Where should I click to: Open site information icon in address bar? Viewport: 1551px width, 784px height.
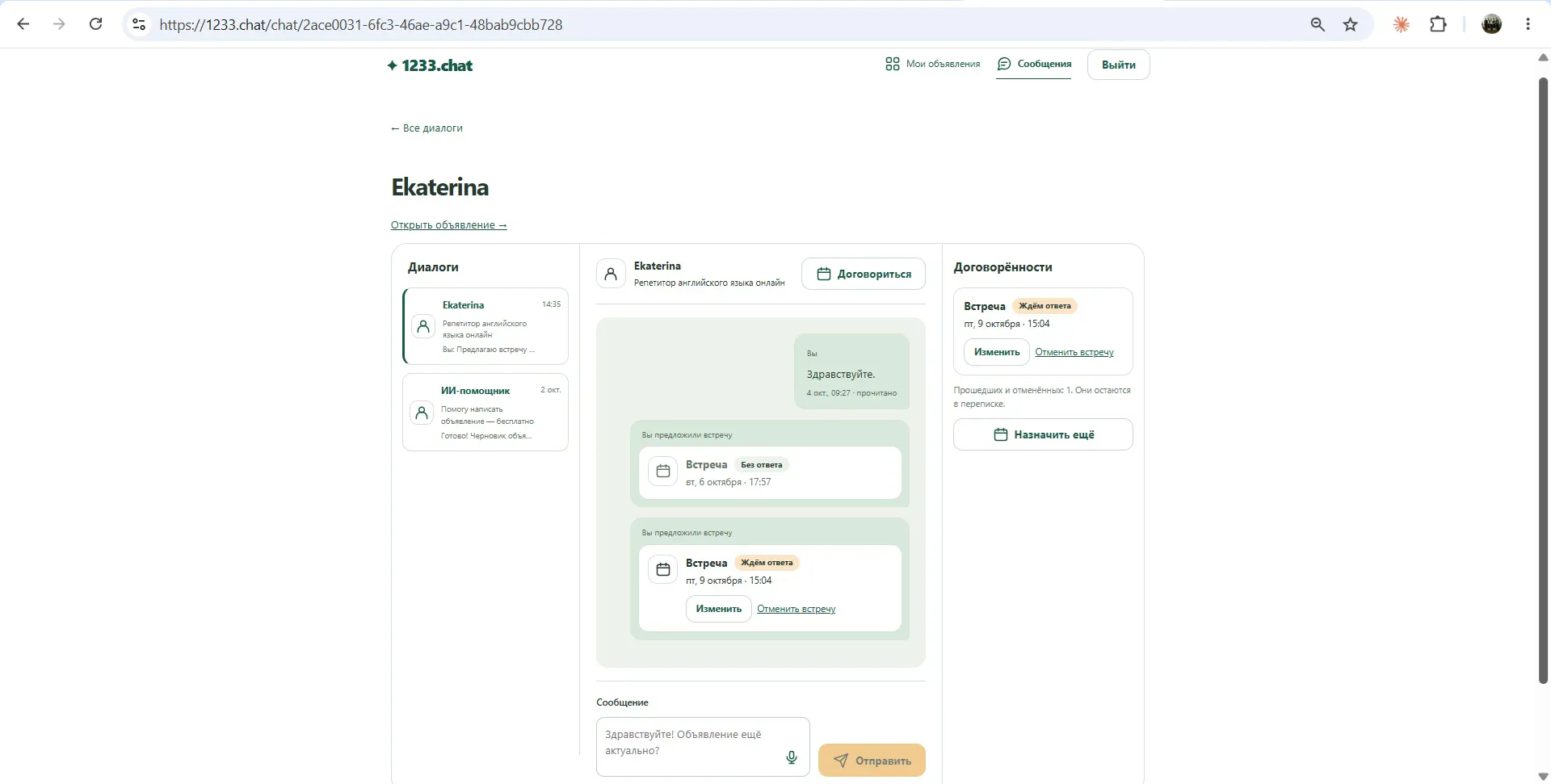(139, 24)
